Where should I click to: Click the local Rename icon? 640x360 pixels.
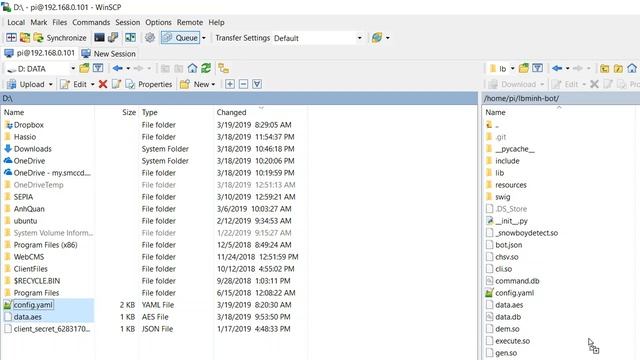(116, 84)
